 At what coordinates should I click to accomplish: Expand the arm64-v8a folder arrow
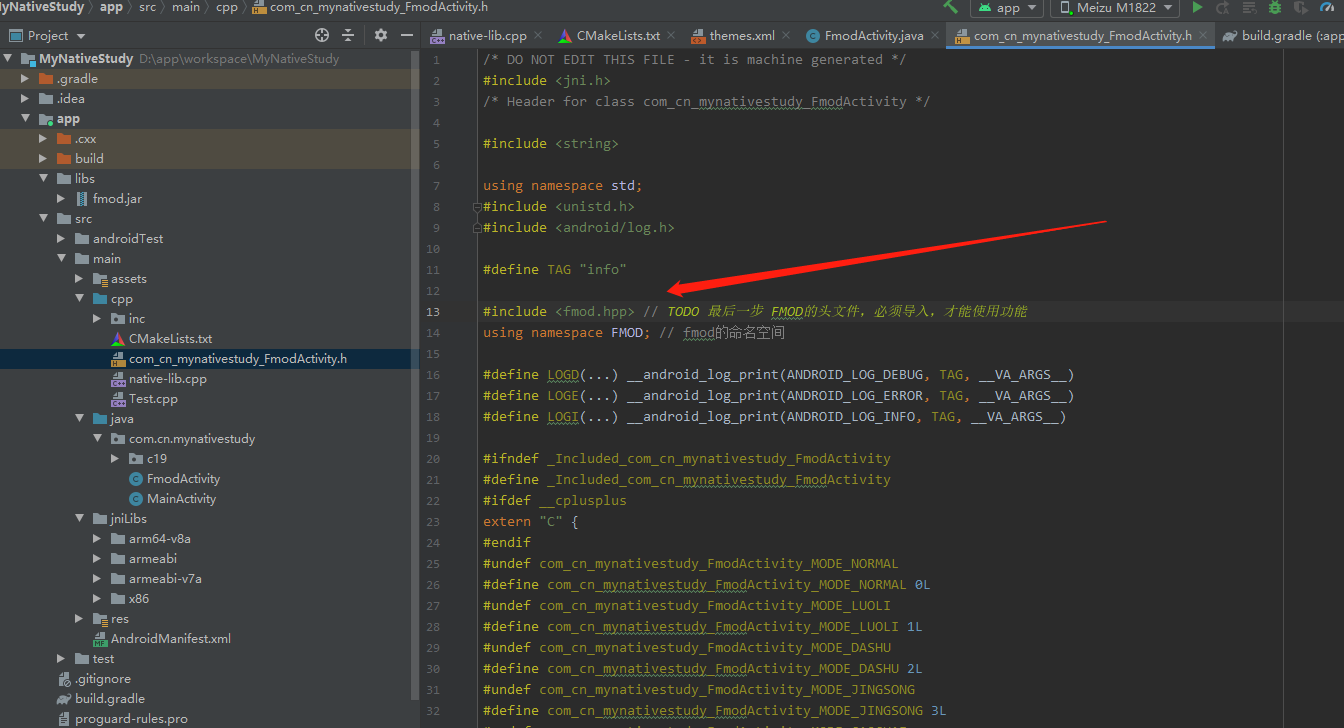pos(98,539)
